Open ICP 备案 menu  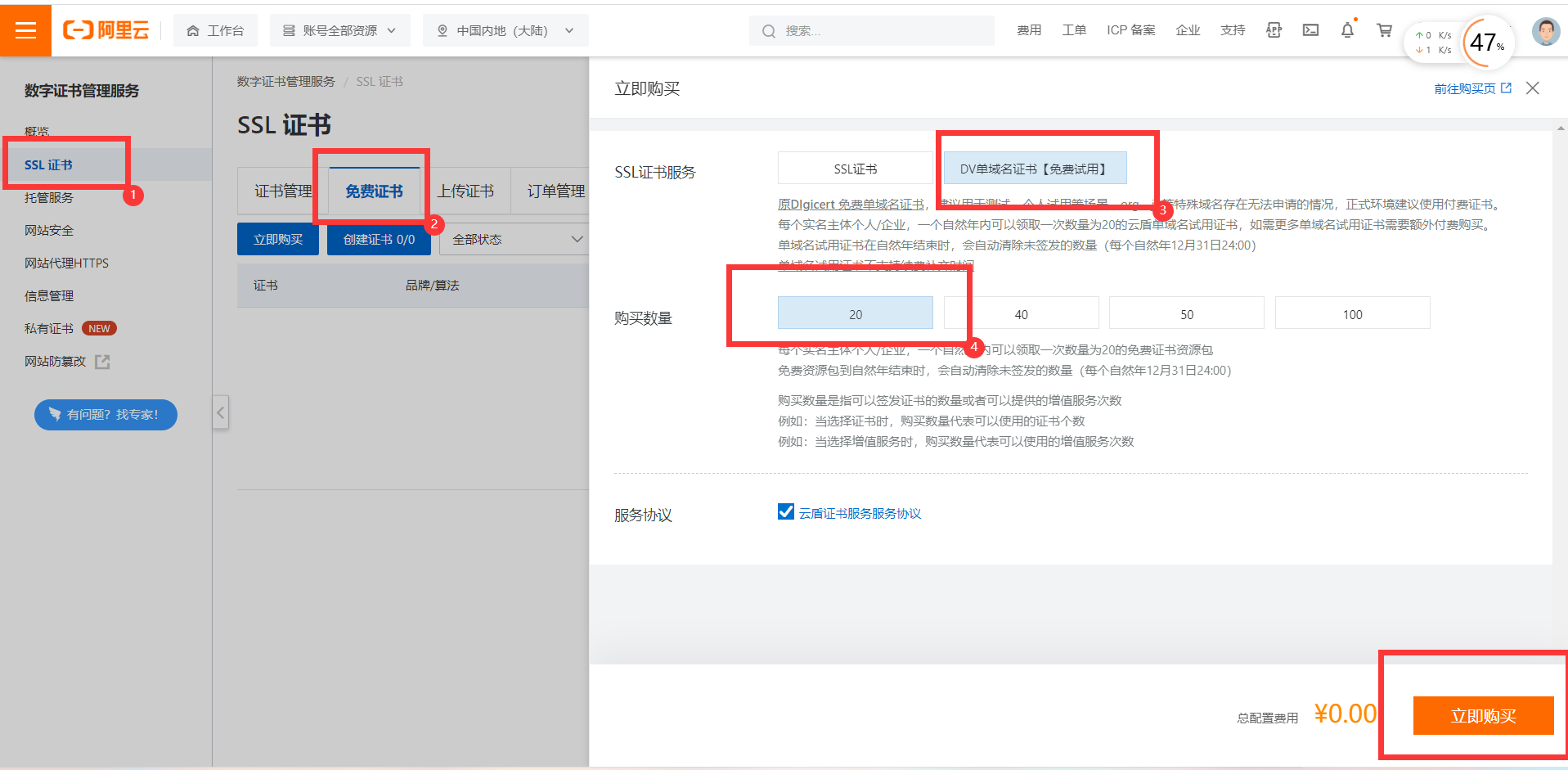pos(1131,30)
